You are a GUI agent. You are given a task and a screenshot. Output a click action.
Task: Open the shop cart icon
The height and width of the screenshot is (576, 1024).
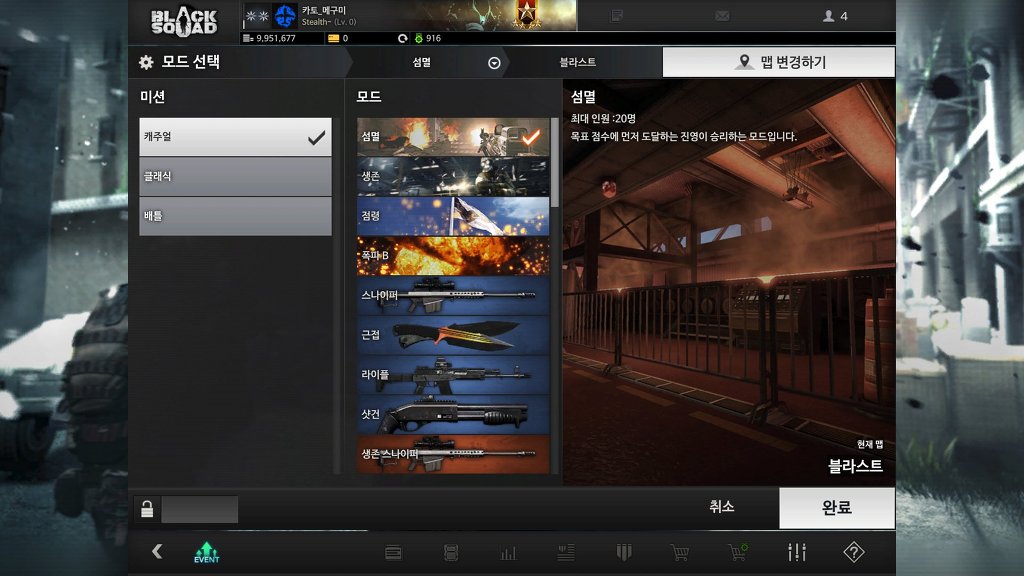[680, 552]
